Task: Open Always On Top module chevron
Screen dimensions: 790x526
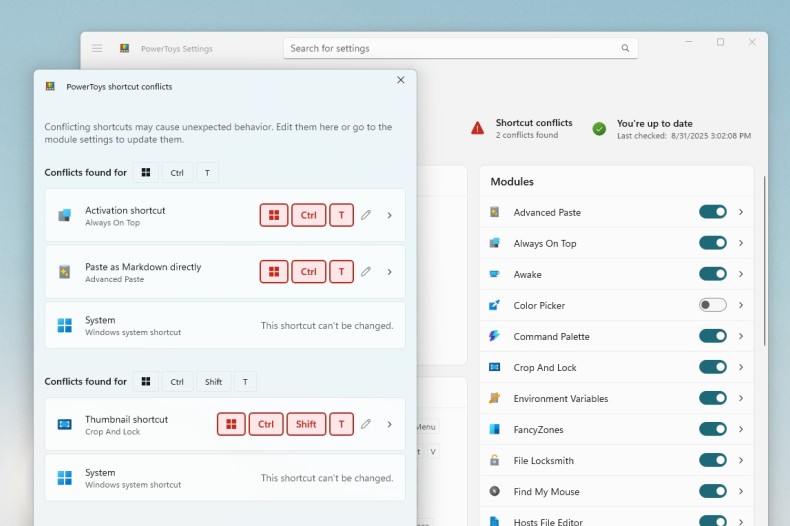Action: point(741,243)
